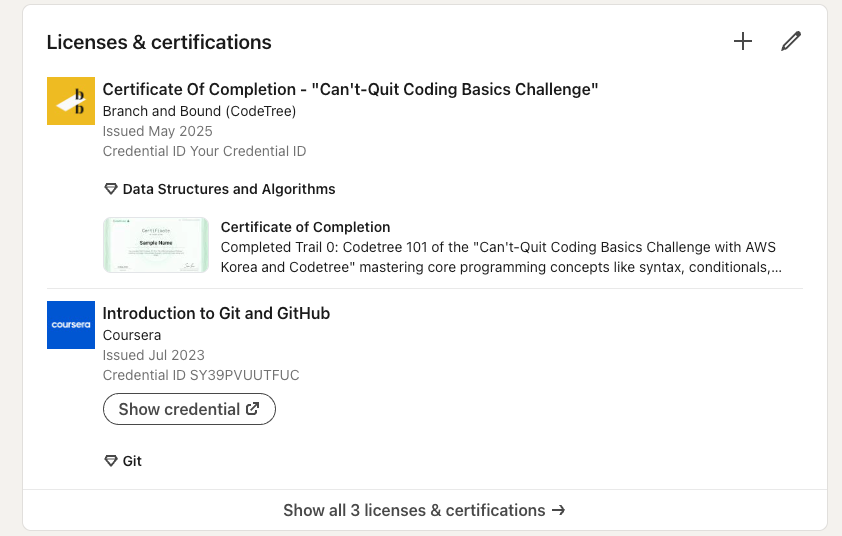Open the Certificate of Completion media title
The width and height of the screenshot is (842, 536).
click(x=306, y=227)
